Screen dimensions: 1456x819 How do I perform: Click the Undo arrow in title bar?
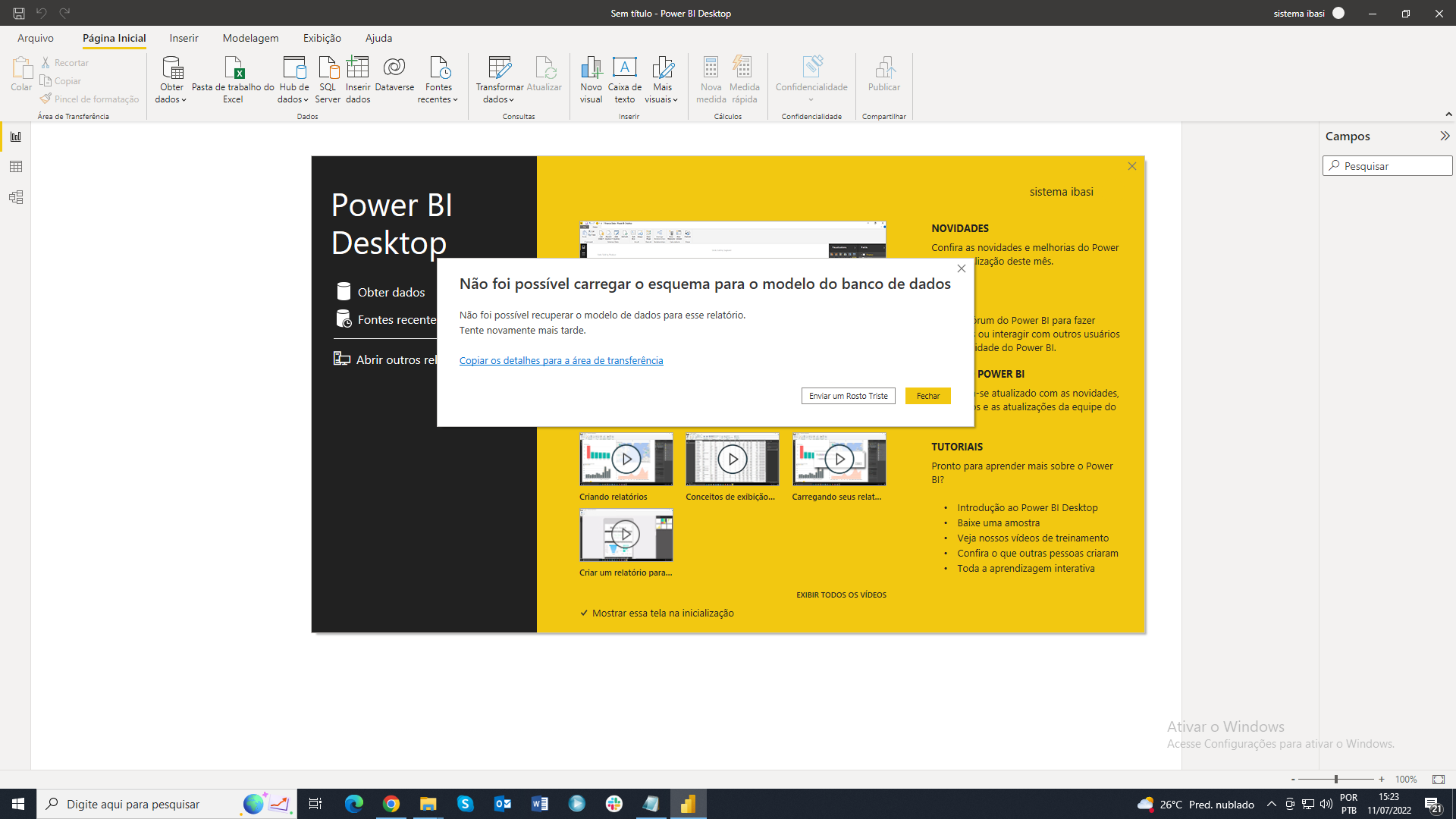(42, 13)
